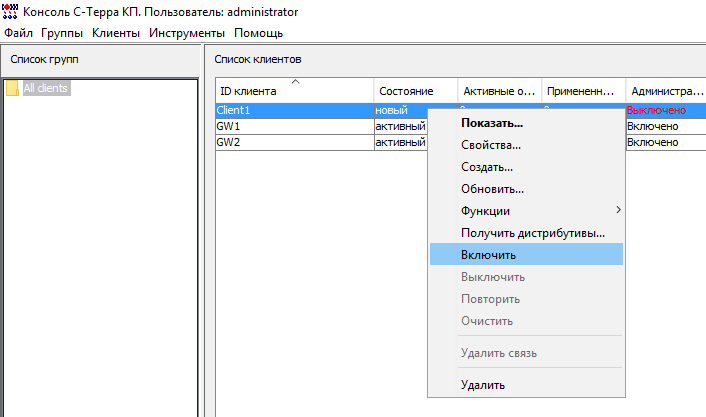This screenshot has height=417, width=706.
Task: Click Включено cell in GW2 row
Action: (x=666, y=142)
